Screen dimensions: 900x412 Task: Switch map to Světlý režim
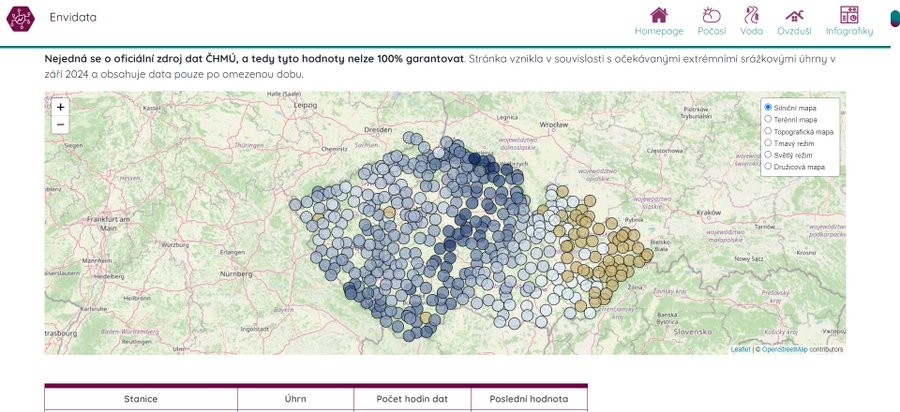pos(768,155)
